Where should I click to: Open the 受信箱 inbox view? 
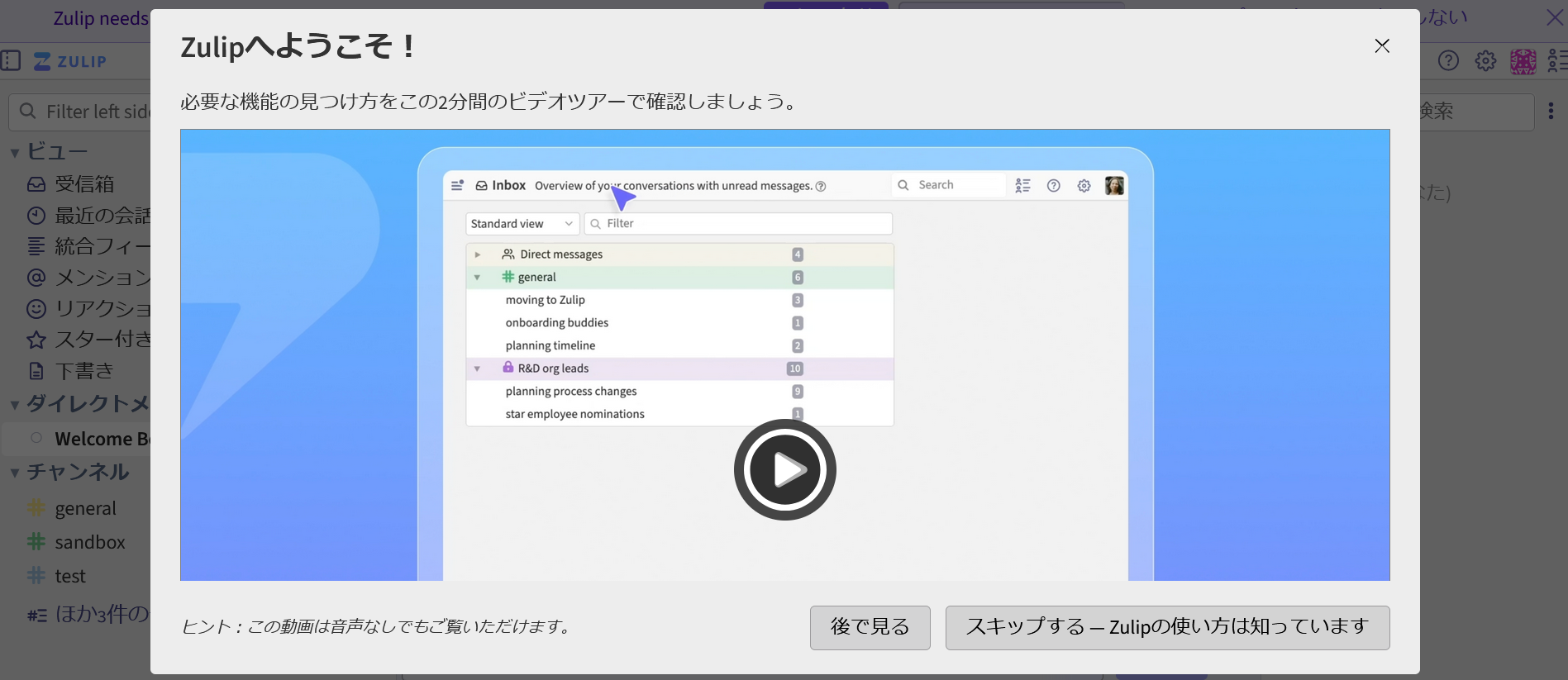coord(83,183)
